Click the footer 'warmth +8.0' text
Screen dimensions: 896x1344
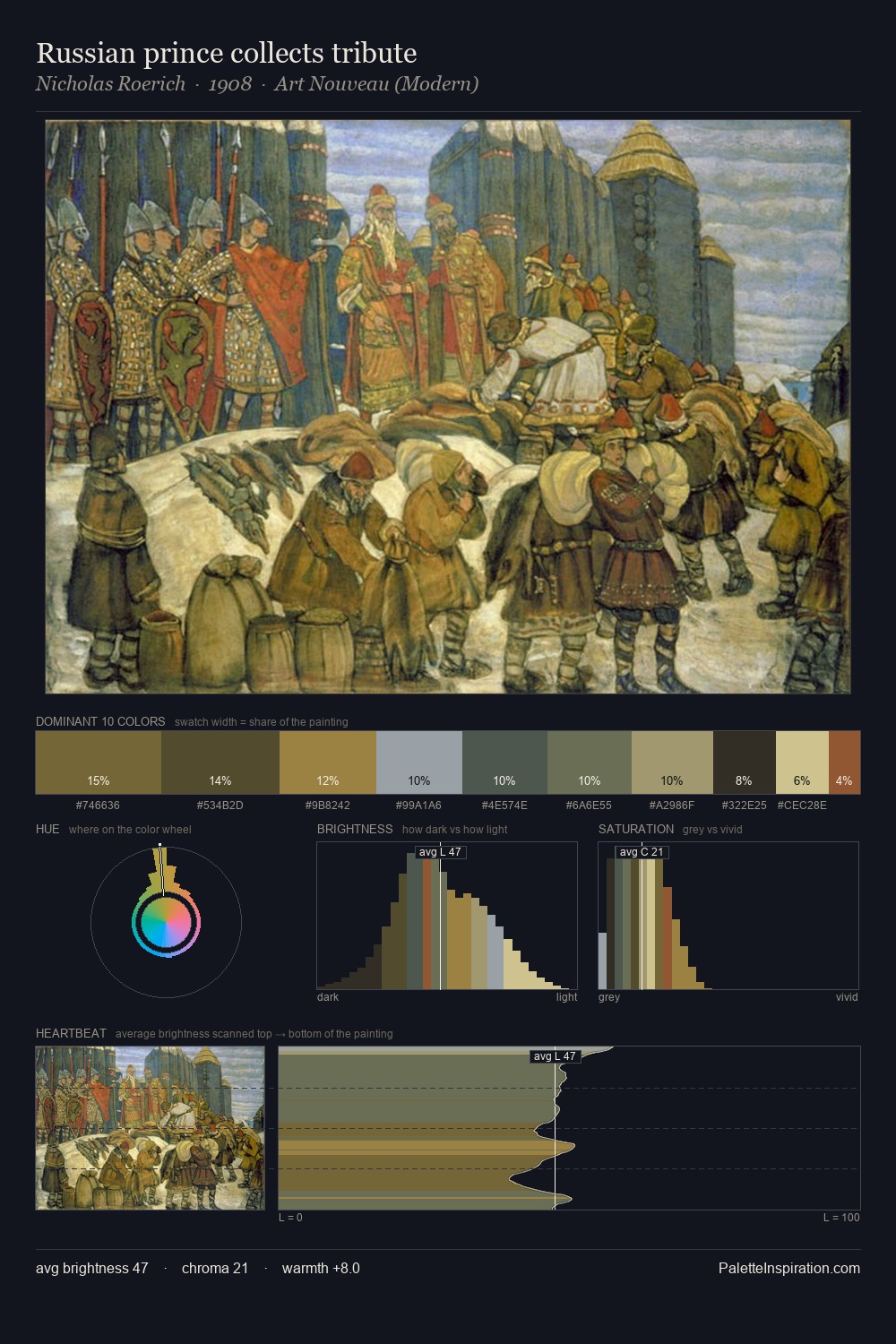point(321,1268)
